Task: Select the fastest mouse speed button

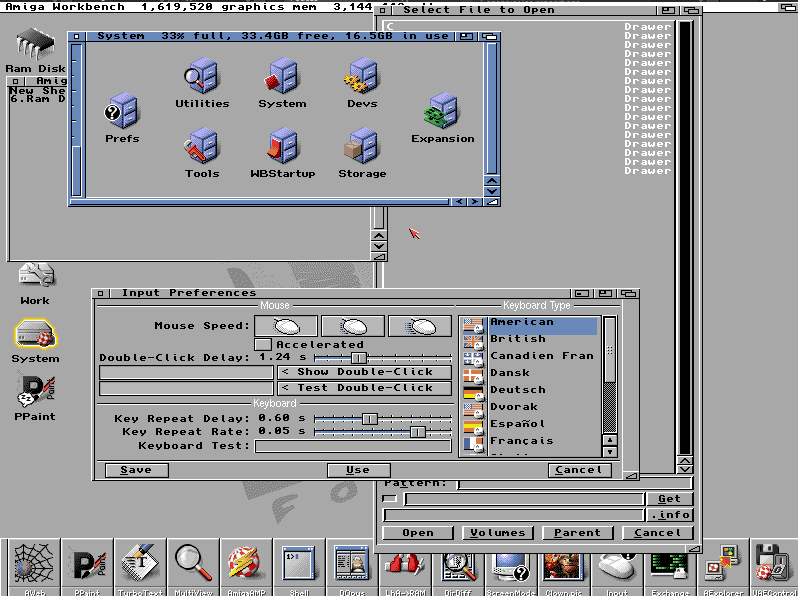Action: (x=420, y=326)
